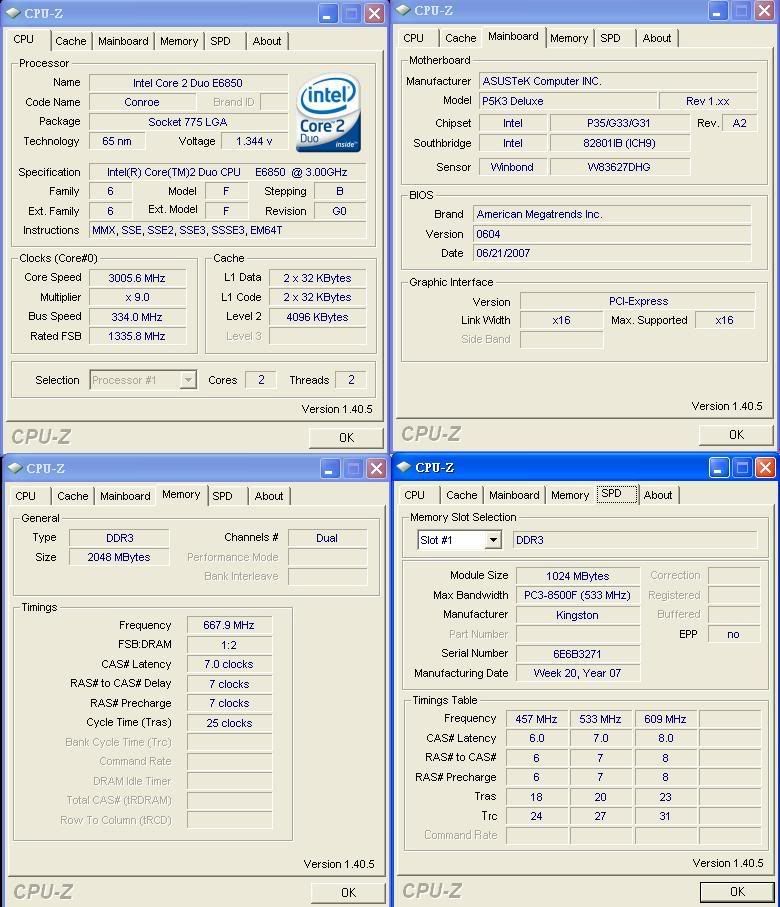Click CPU-Z title icon in Memory window

coord(15,468)
